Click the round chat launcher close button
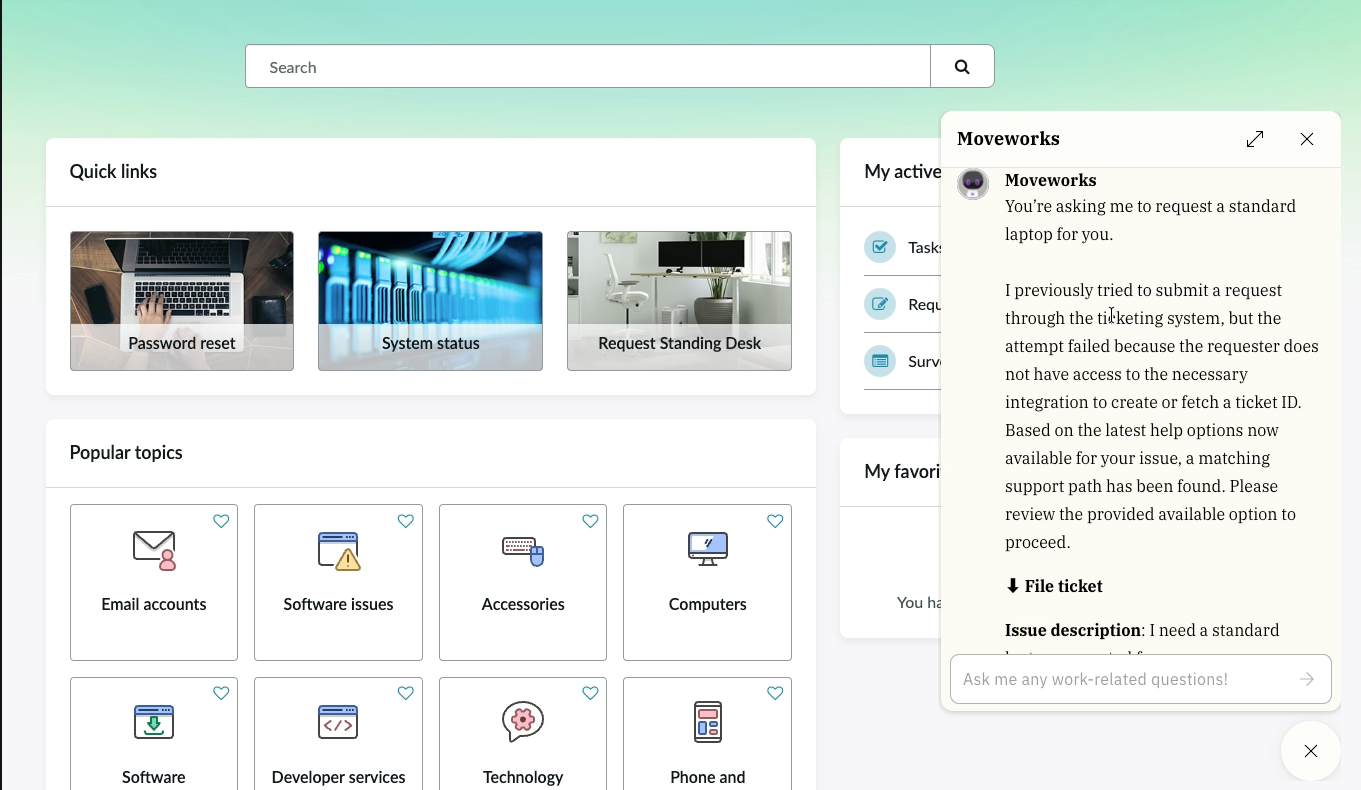 click(x=1311, y=751)
